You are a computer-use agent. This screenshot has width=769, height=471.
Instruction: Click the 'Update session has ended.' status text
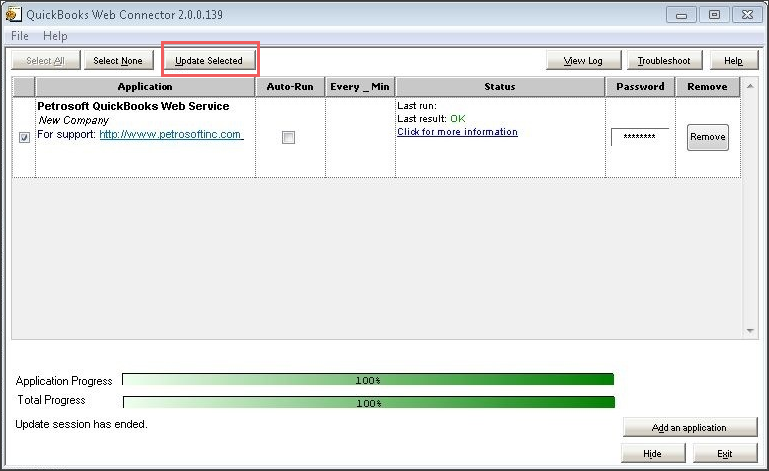tap(81, 424)
